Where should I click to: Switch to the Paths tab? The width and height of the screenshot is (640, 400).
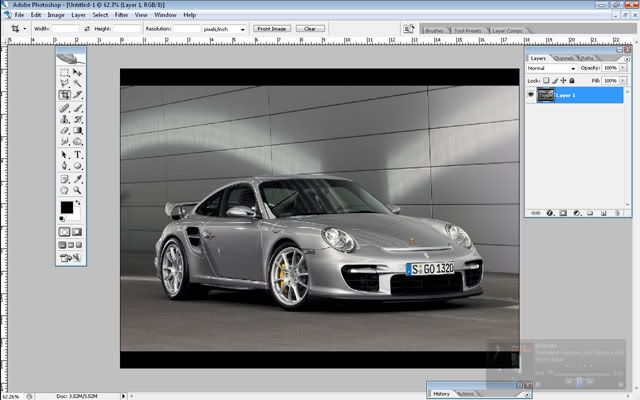(587, 58)
